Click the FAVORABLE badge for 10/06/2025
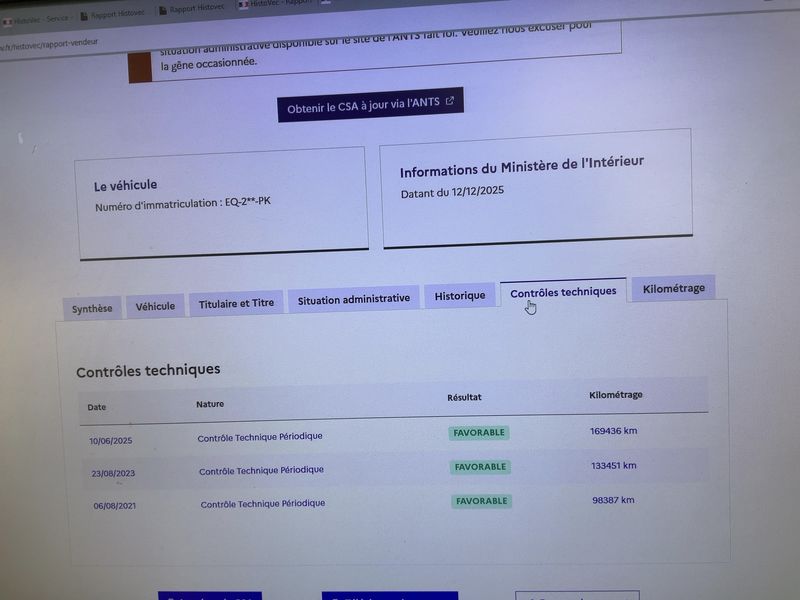The width and height of the screenshot is (800, 600). (x=479, y=433)
